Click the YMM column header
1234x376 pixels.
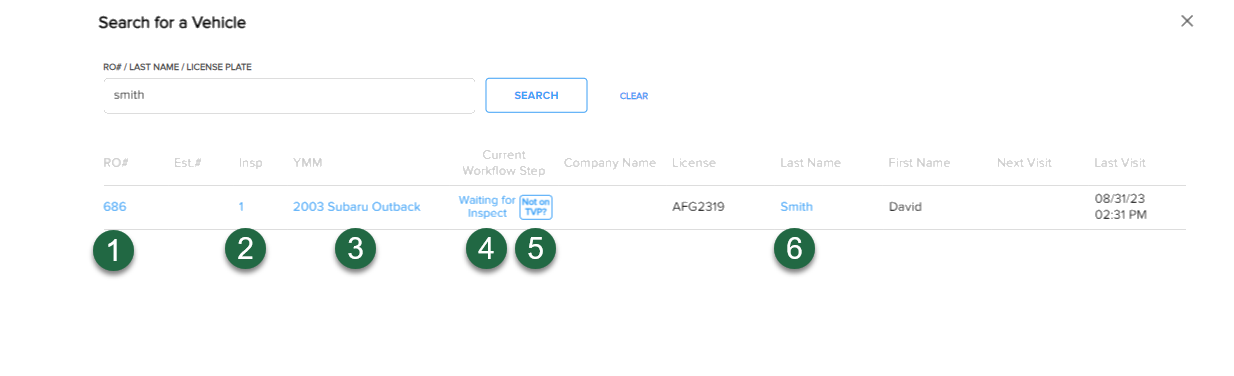[307, 163]
